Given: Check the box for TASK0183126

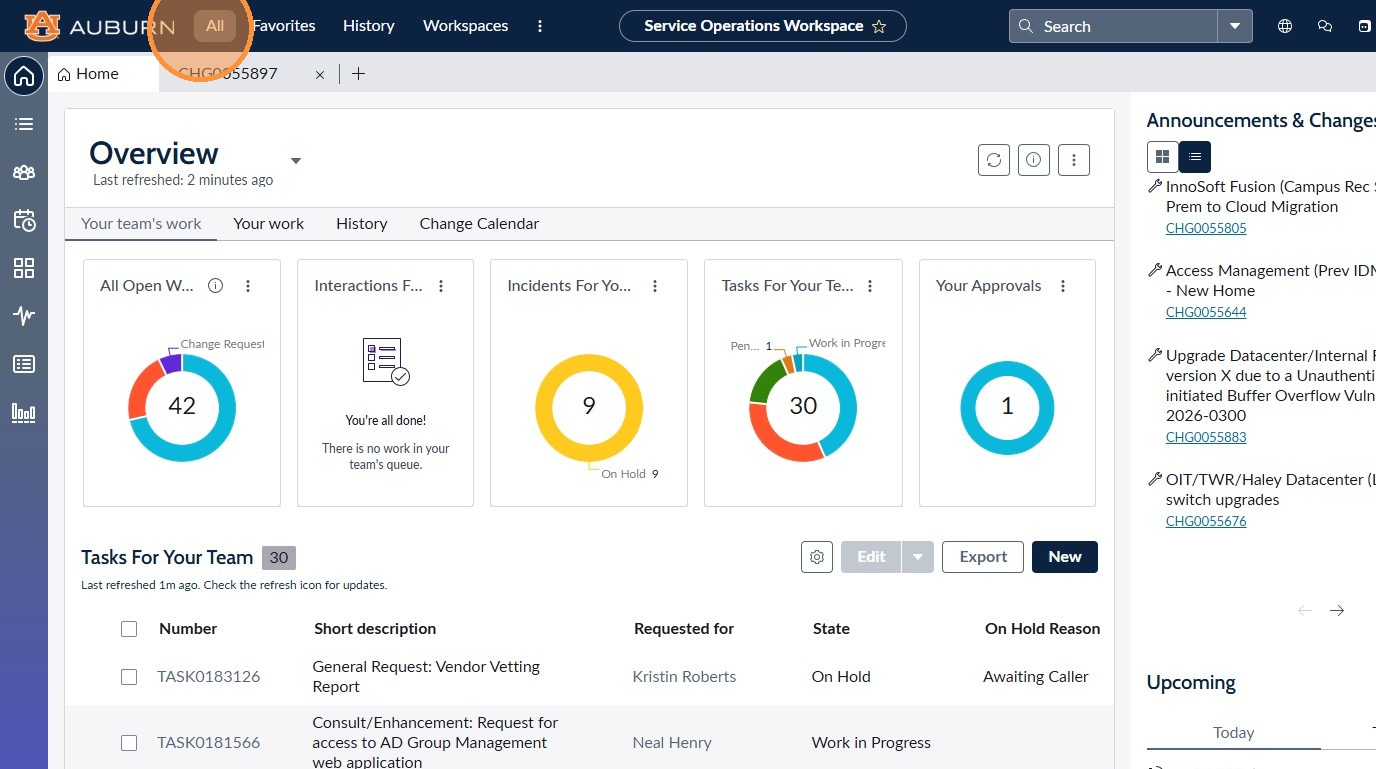Looking at the screenshot, I should [129, 677].
